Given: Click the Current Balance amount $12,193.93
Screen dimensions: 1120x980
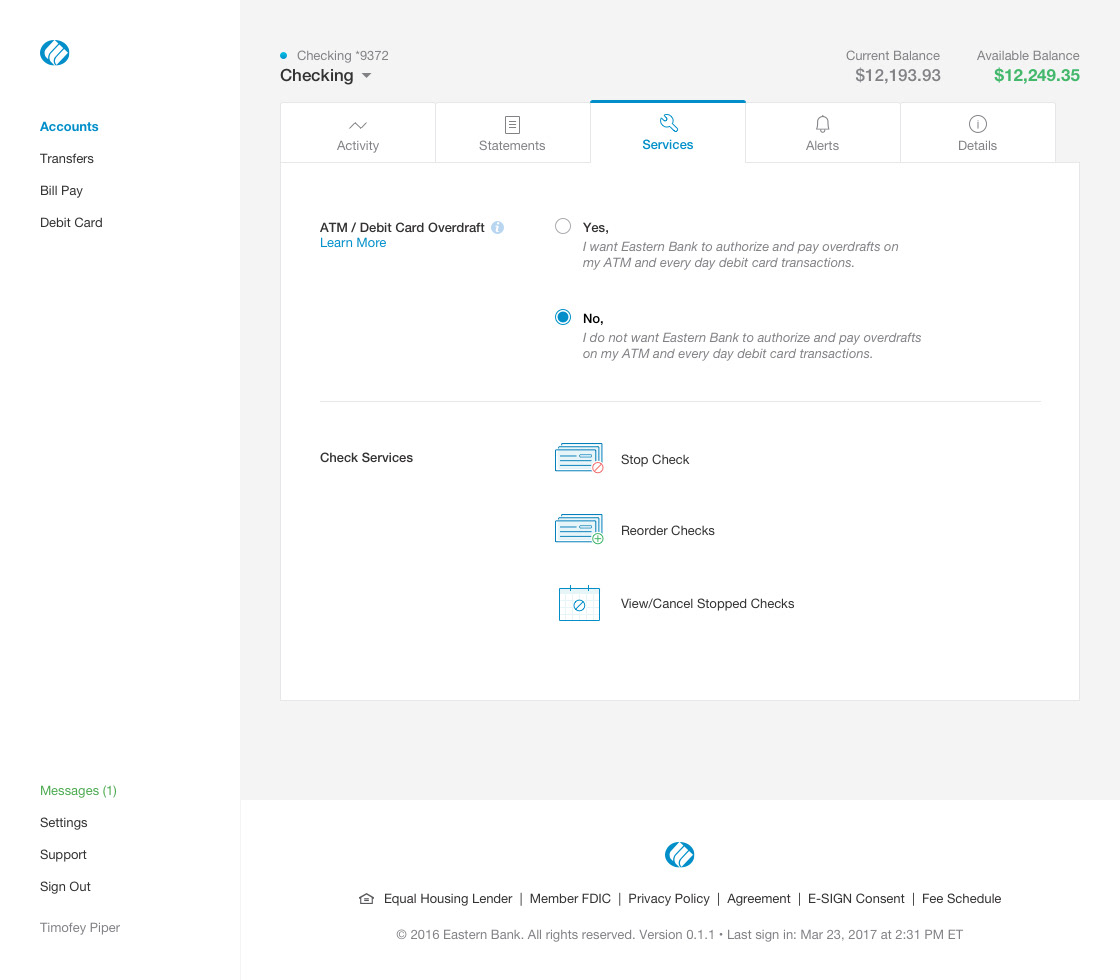Looking at the screenshot, I should click(898, 76).
